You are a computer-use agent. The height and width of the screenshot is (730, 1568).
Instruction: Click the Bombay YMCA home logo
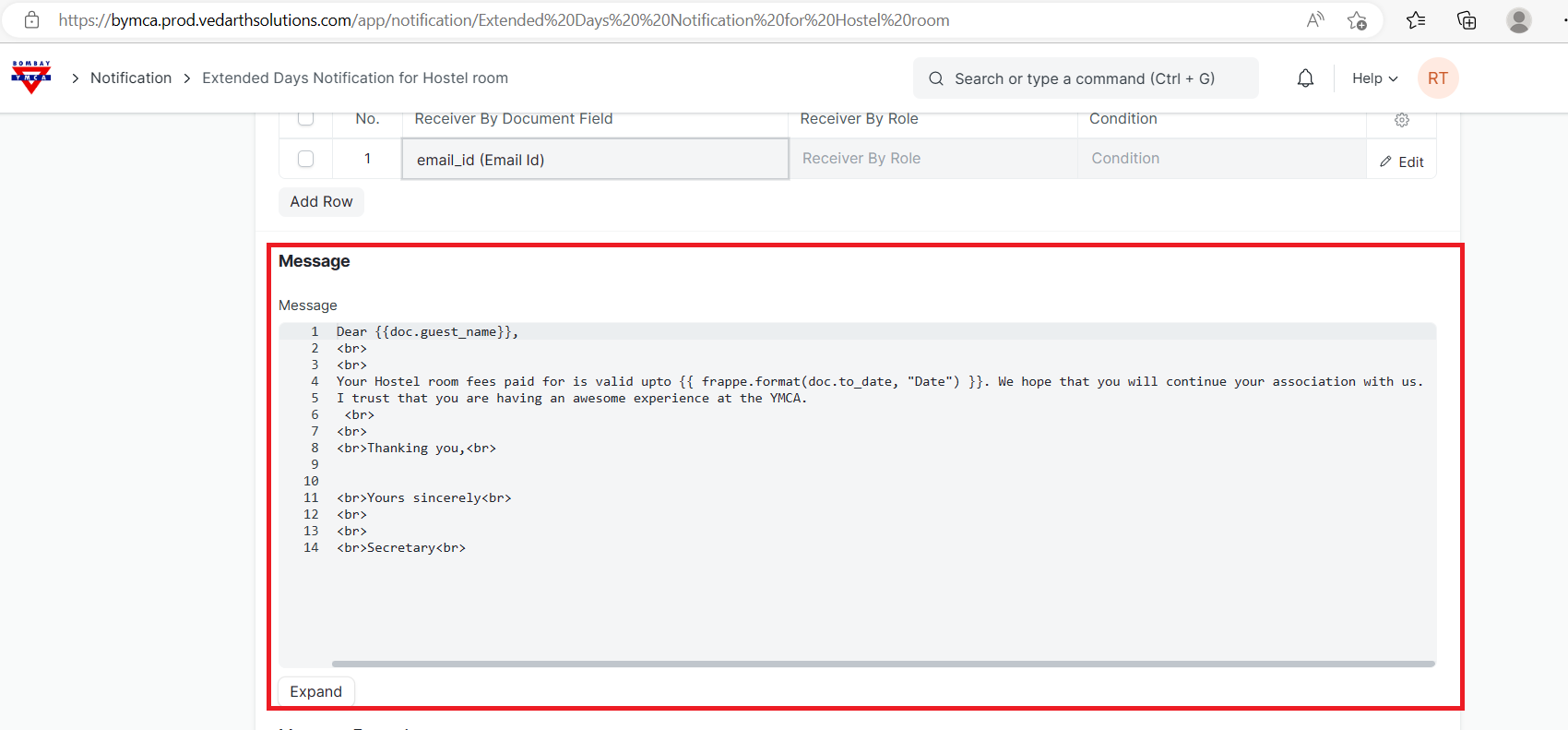pos(31,78)
